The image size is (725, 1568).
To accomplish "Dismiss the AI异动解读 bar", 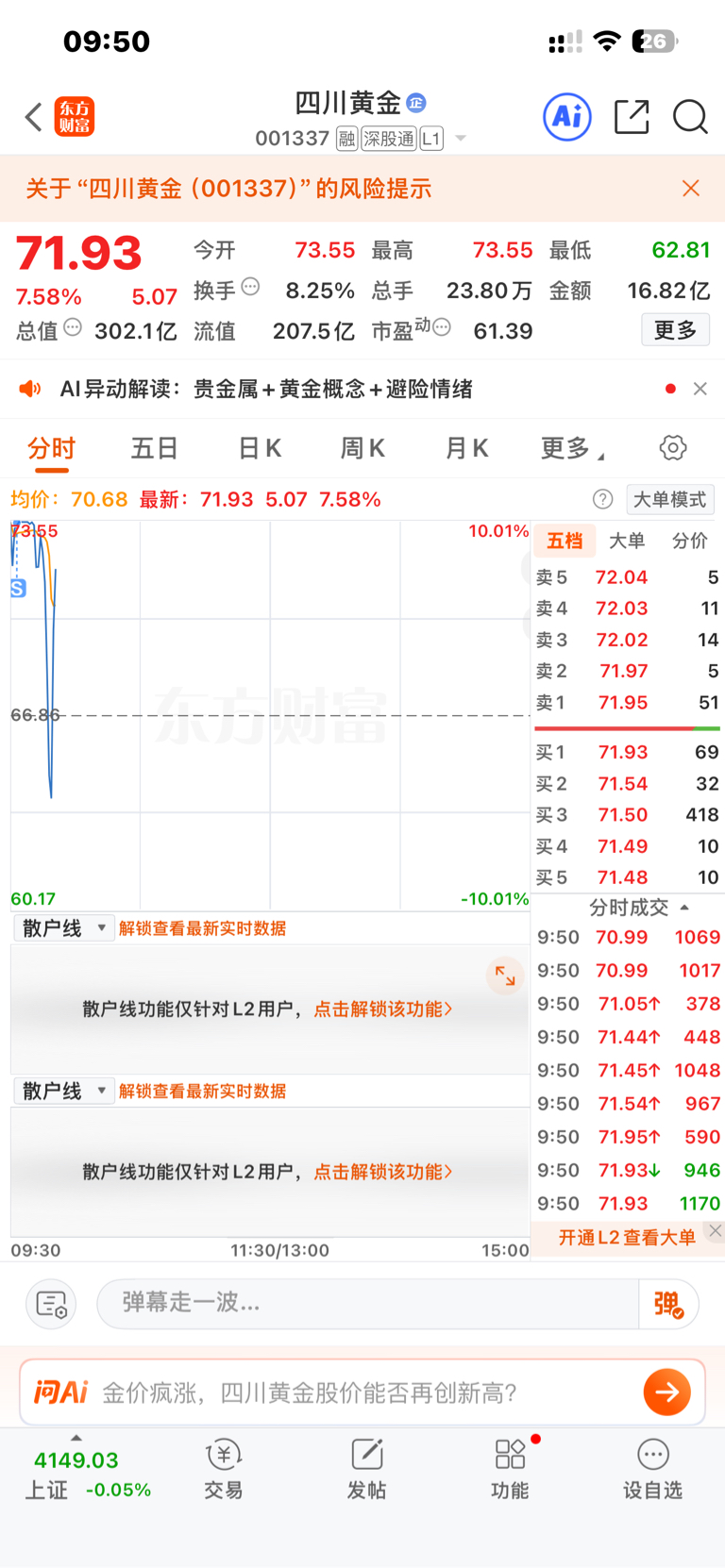I will click(x=700, y=389).
